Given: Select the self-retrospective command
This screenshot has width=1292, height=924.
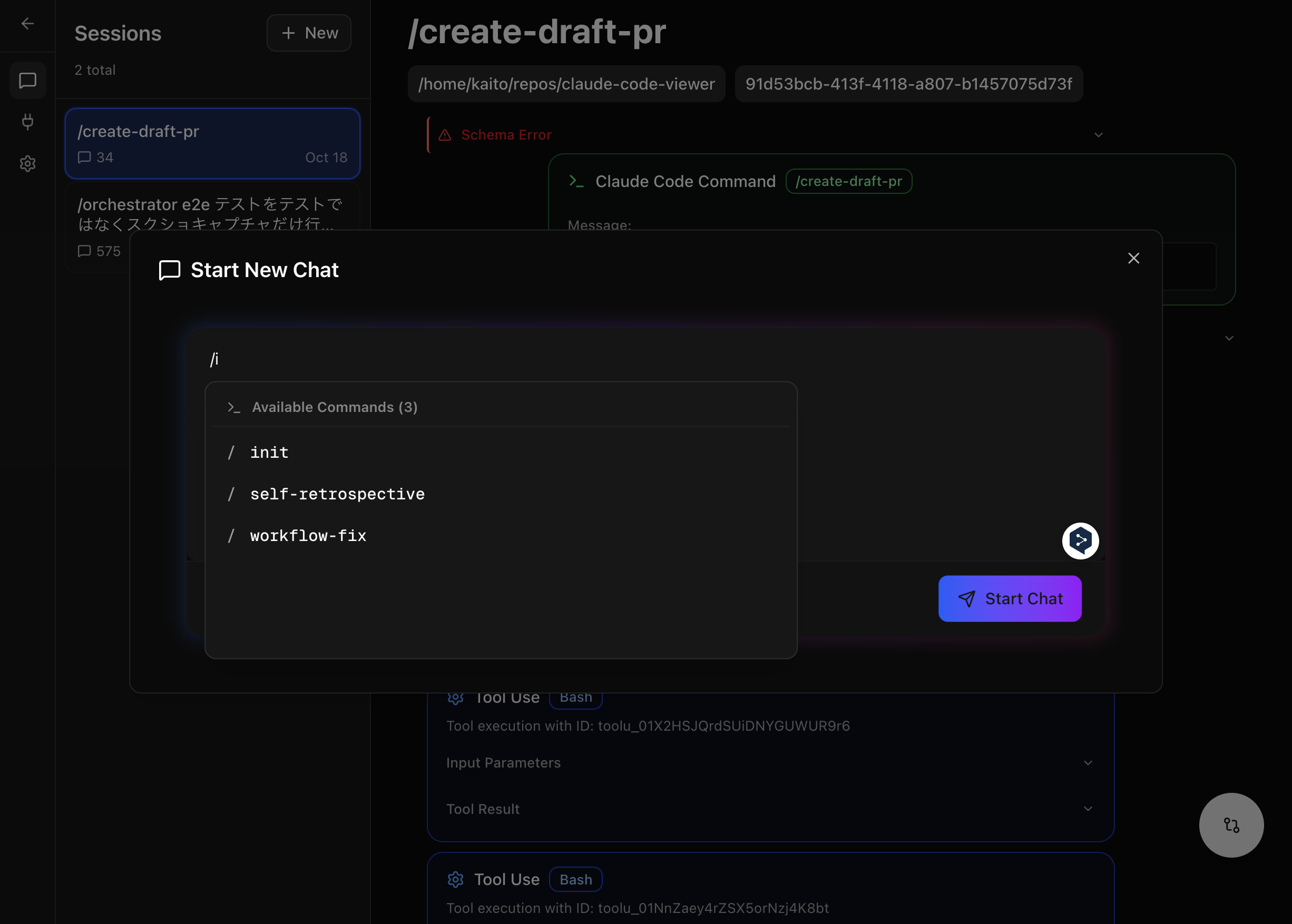Looking at the screenshot, I should click(337, 494).
